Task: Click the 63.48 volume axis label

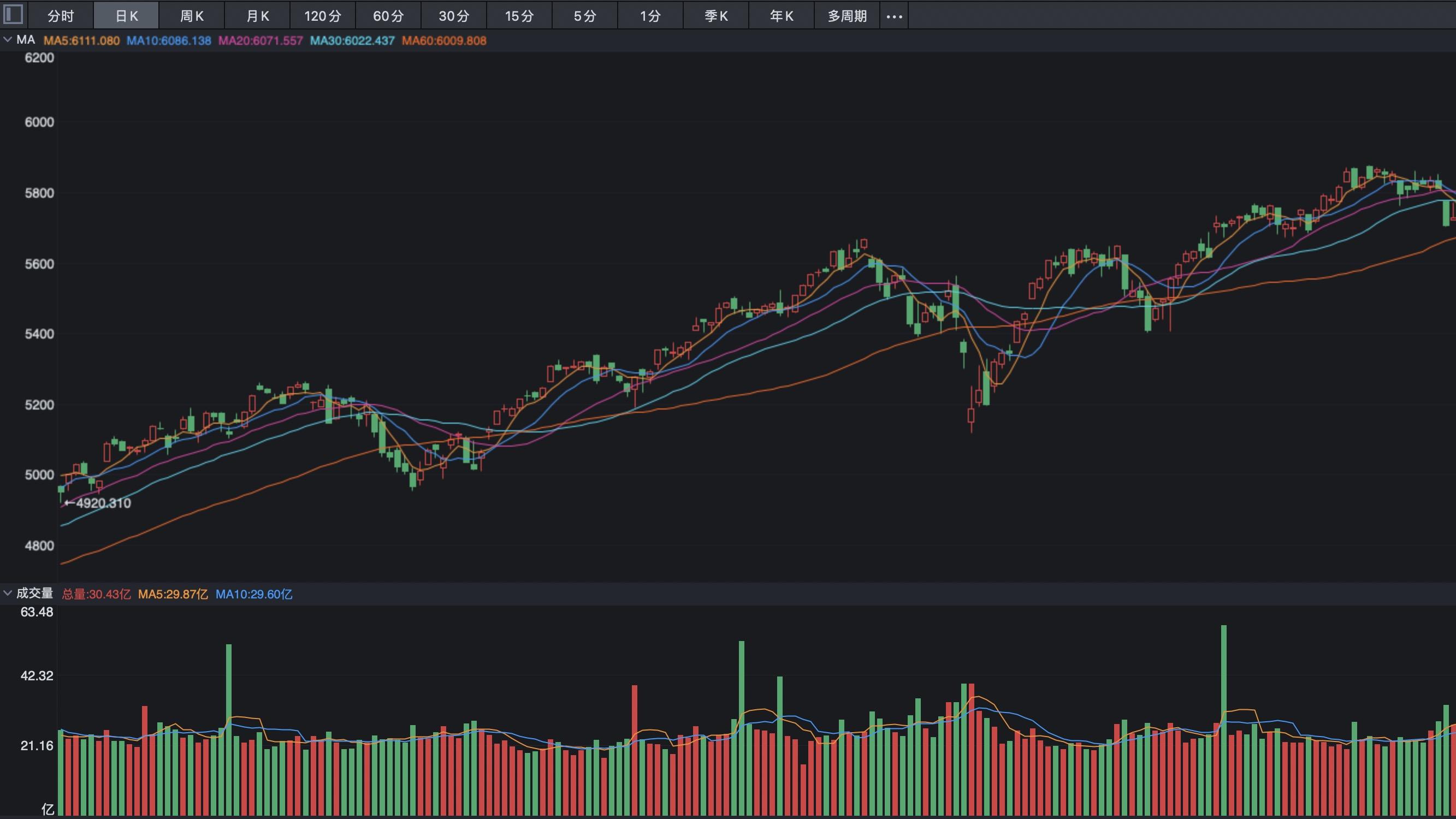Action: pyautogui.click(x=37, y=612)
